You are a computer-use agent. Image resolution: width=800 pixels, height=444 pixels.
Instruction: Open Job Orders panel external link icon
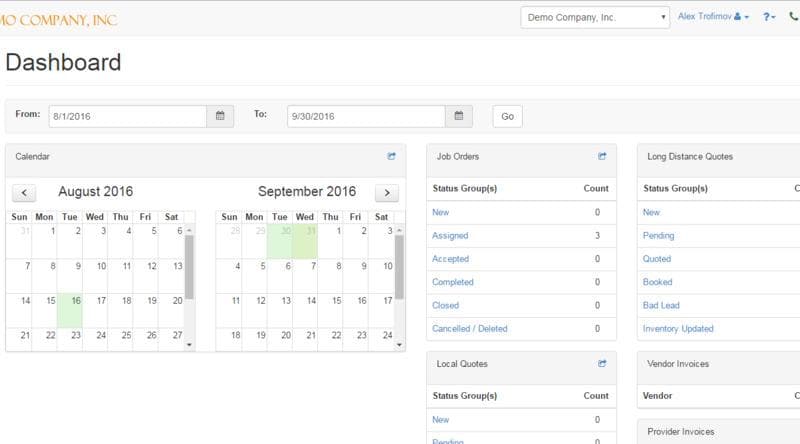click(x=602, y=156)
